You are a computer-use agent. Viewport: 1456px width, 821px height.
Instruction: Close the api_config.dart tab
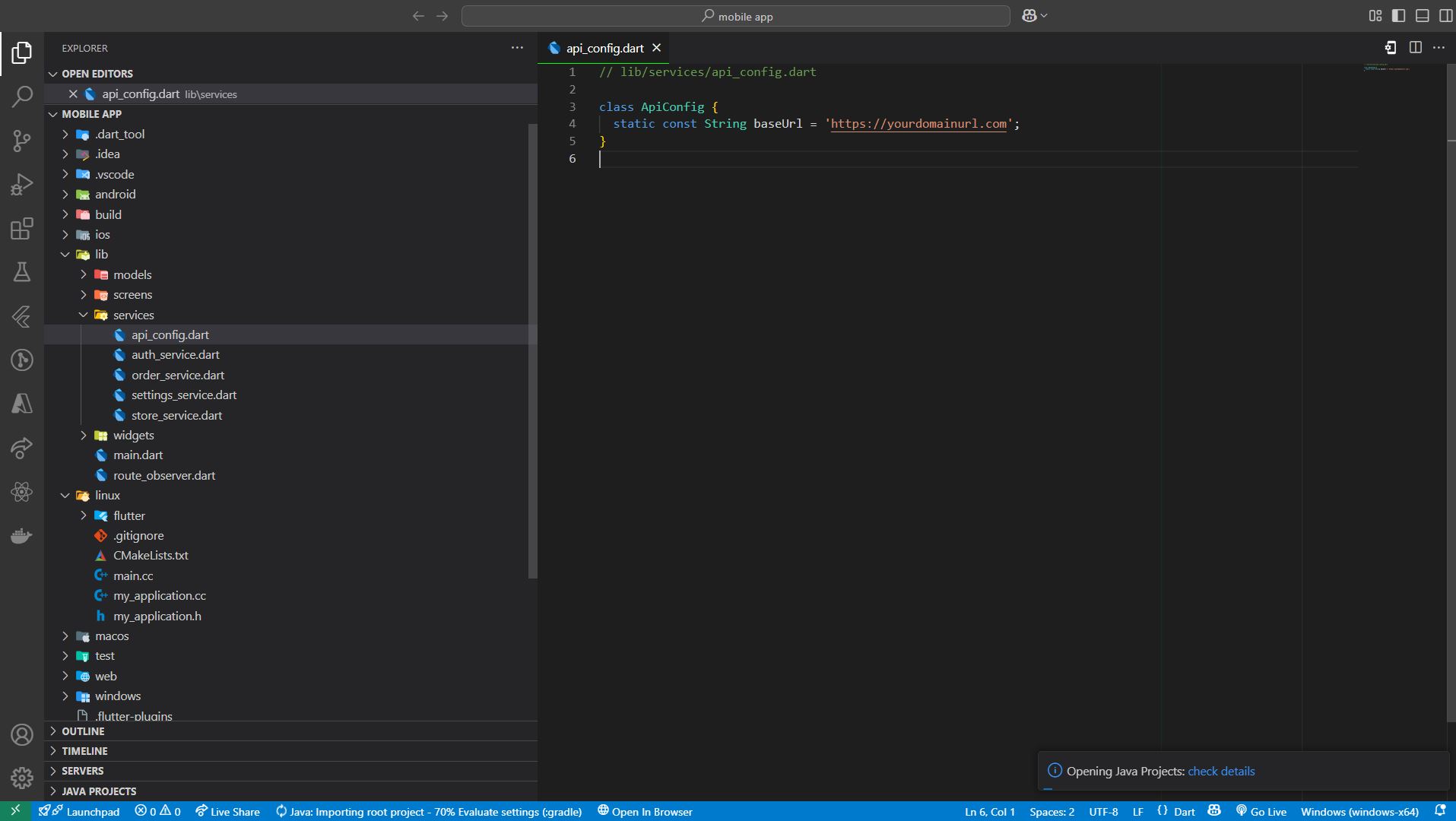656,48
